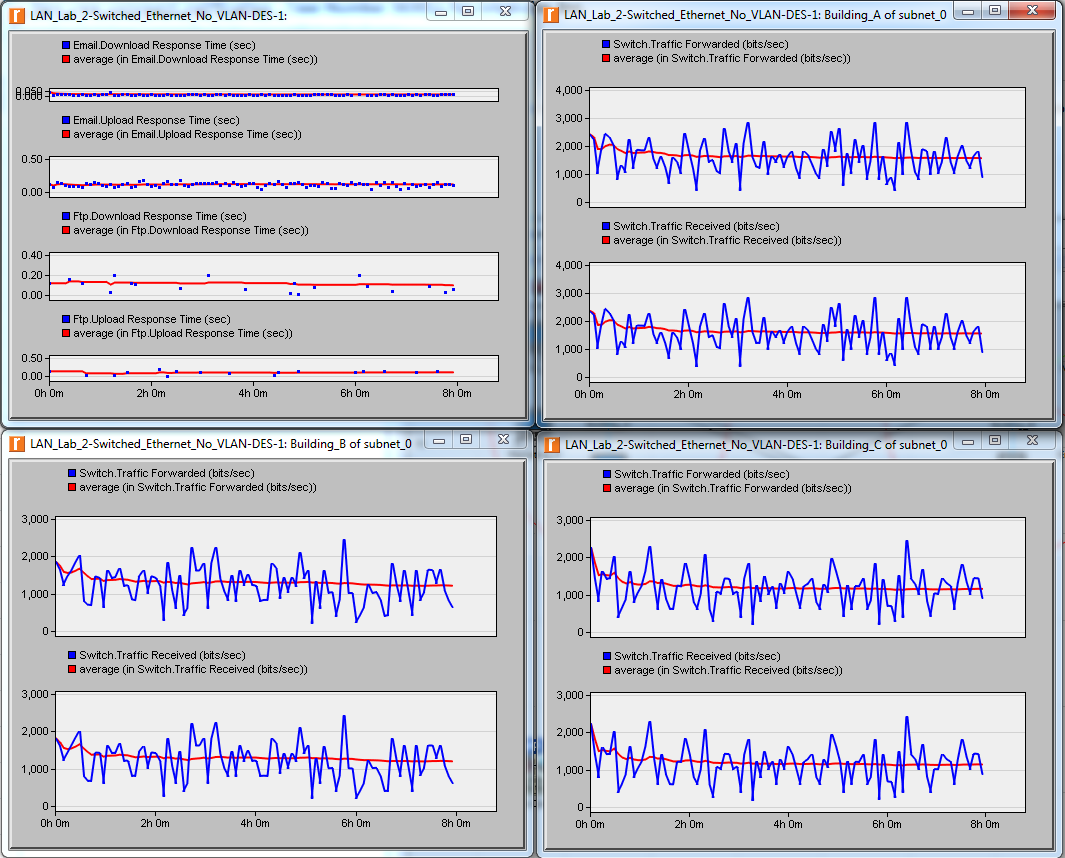This screenshot has height=858, width=1065.
Task: Click blue Traffic Received swatch in Building_C window
Action: (607, 656)
